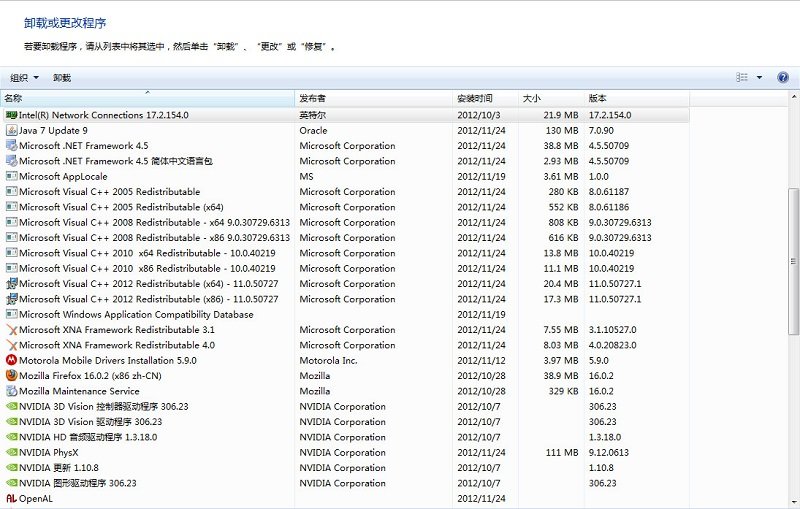Image resolution: width=800 pixels, height=509 pixels.
Task: Click install date 2012/11/12
Action: (x=481, y=361)
